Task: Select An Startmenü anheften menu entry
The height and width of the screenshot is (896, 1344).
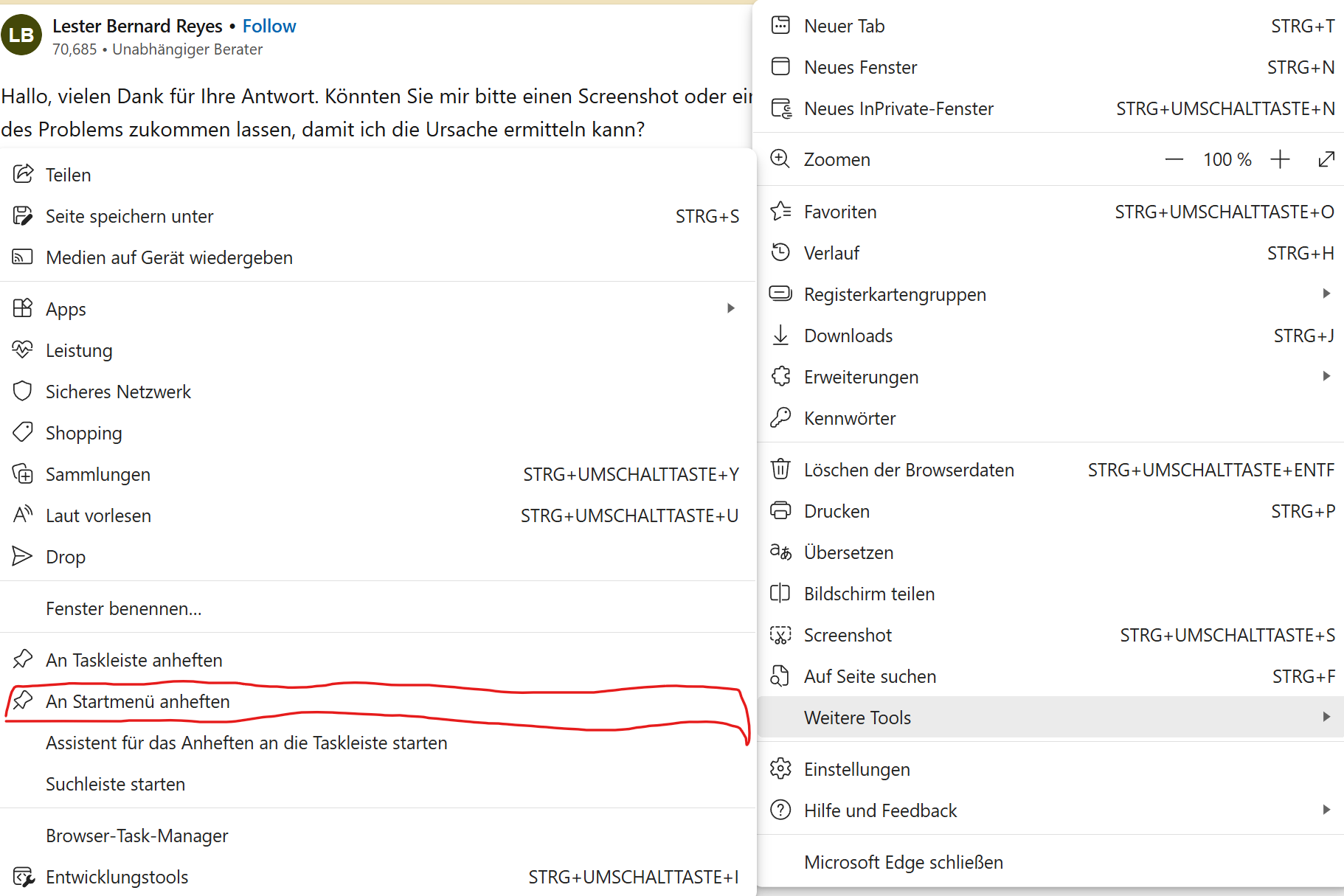Action: coord(378,701)
